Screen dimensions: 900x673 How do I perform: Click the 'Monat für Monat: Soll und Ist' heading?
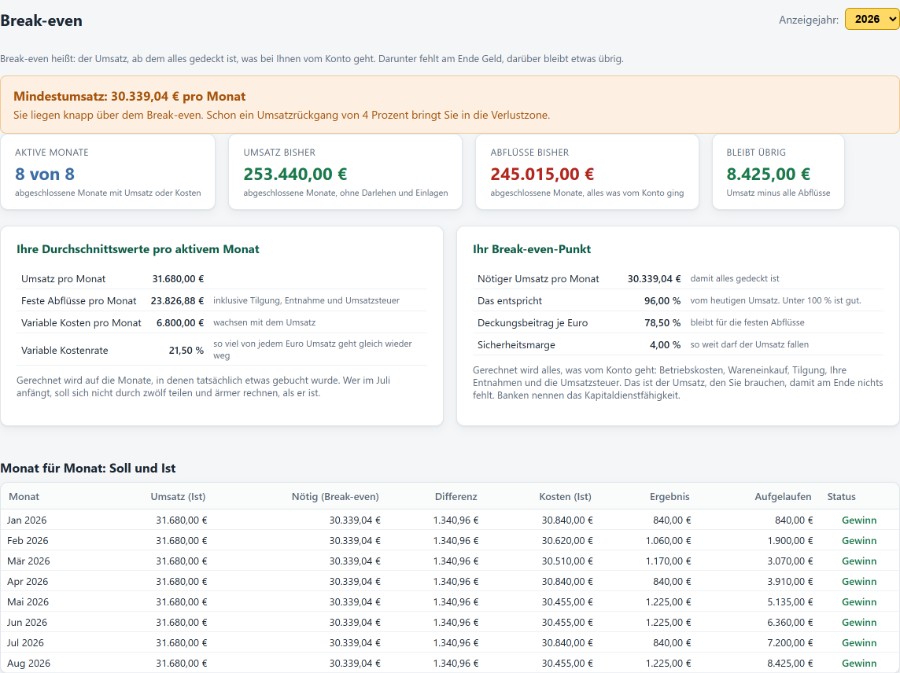point(88,468)
